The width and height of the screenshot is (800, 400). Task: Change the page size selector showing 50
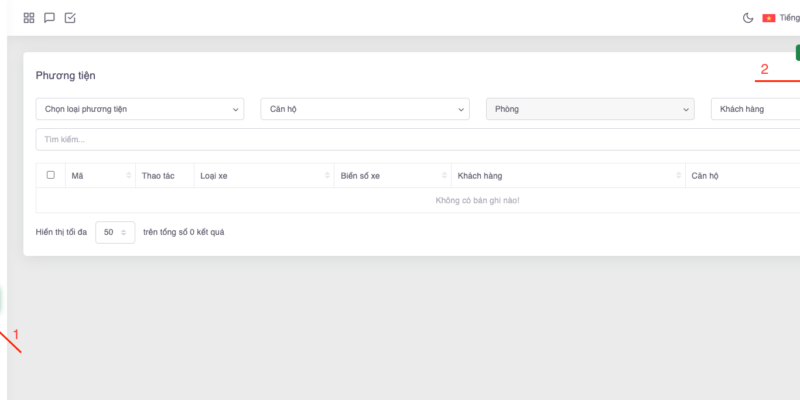point(114,232)
